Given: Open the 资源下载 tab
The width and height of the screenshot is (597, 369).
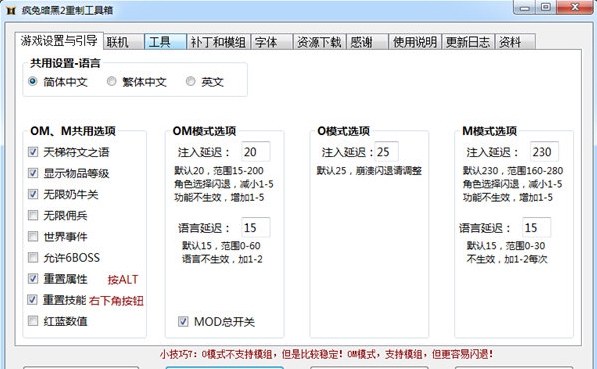Looking at the screenshot, I should [x=319, y=42].
